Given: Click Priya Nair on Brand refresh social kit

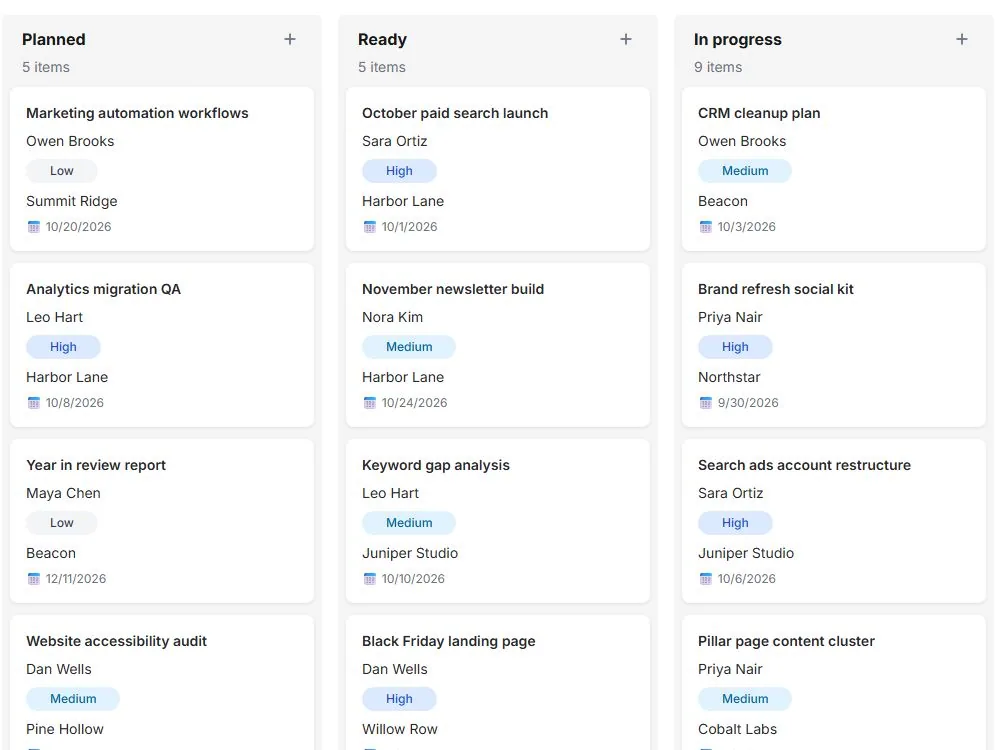Looking at the screenshot, I should click(730, 317).
